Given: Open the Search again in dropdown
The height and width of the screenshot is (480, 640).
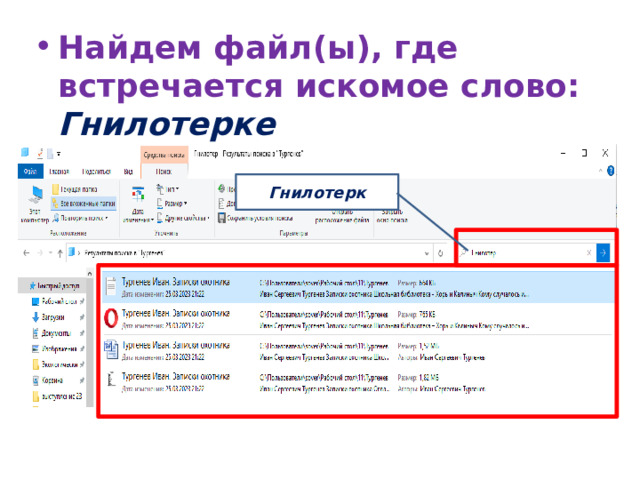Looking at the screenshot, I should click(80, 218).
